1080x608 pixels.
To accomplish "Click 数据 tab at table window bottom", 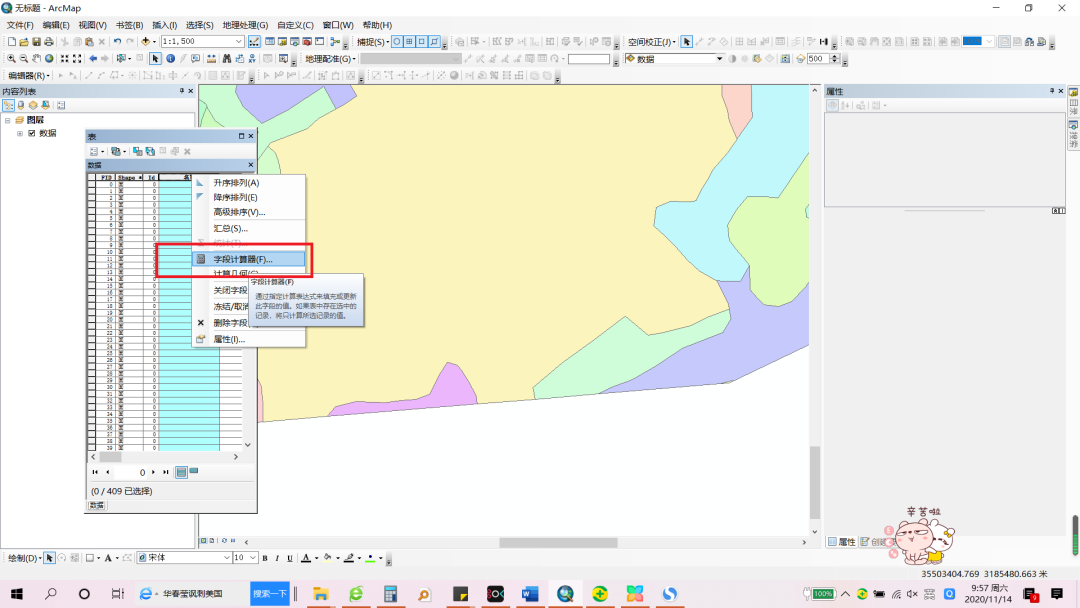I will pyautogui.click(x=96, y=505).
